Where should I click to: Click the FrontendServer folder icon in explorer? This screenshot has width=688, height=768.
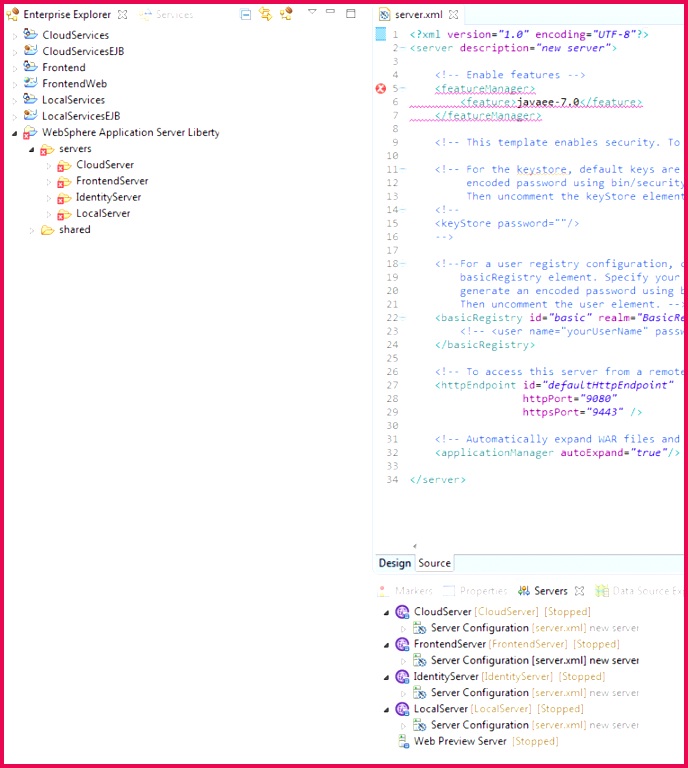point(64,182)
